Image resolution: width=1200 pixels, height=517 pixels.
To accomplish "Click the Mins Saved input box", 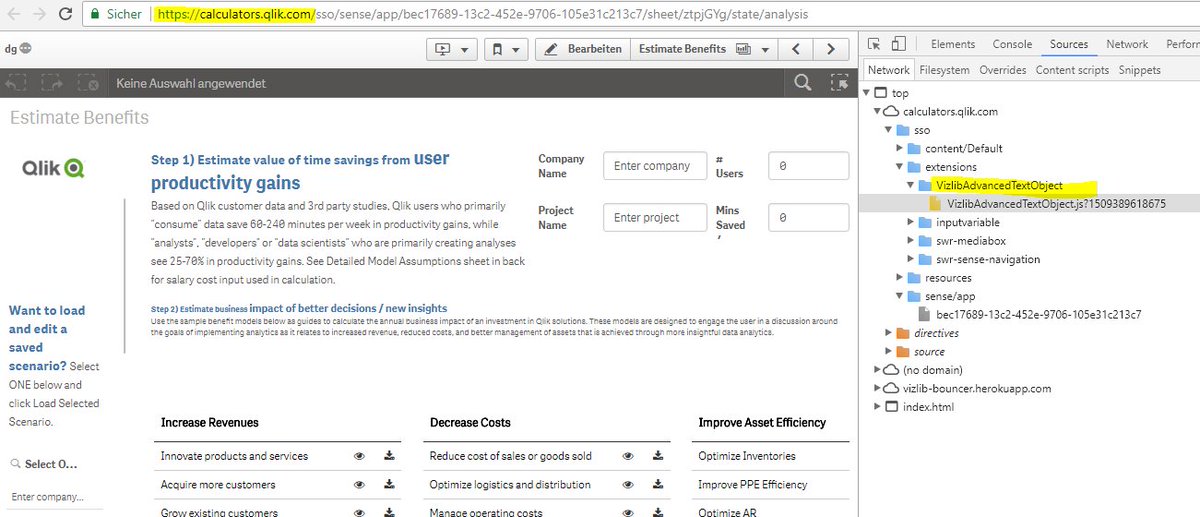I will pyautogui.click(x=808, y=217).
